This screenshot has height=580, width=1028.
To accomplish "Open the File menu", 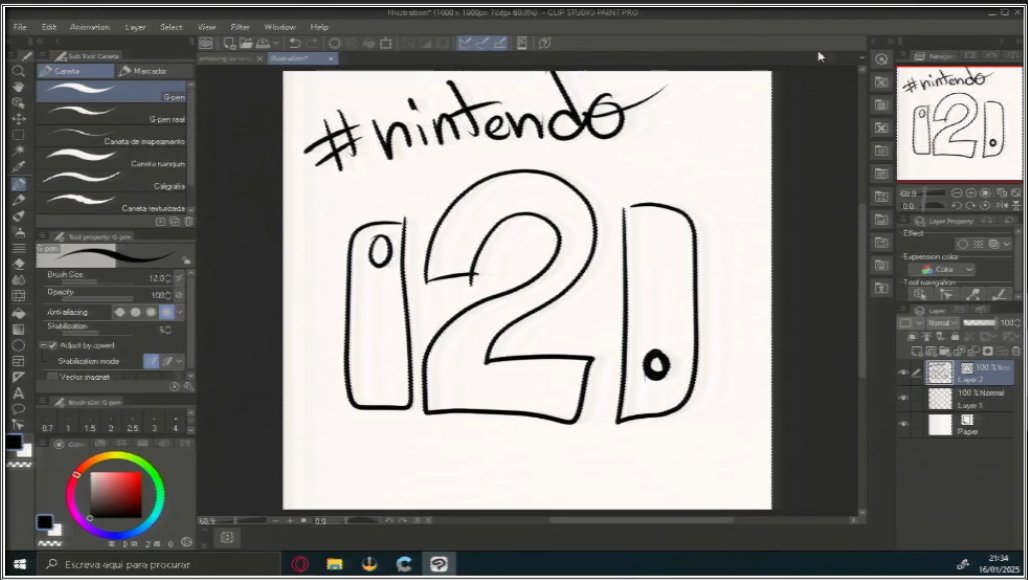I will [x=20, y=27].
